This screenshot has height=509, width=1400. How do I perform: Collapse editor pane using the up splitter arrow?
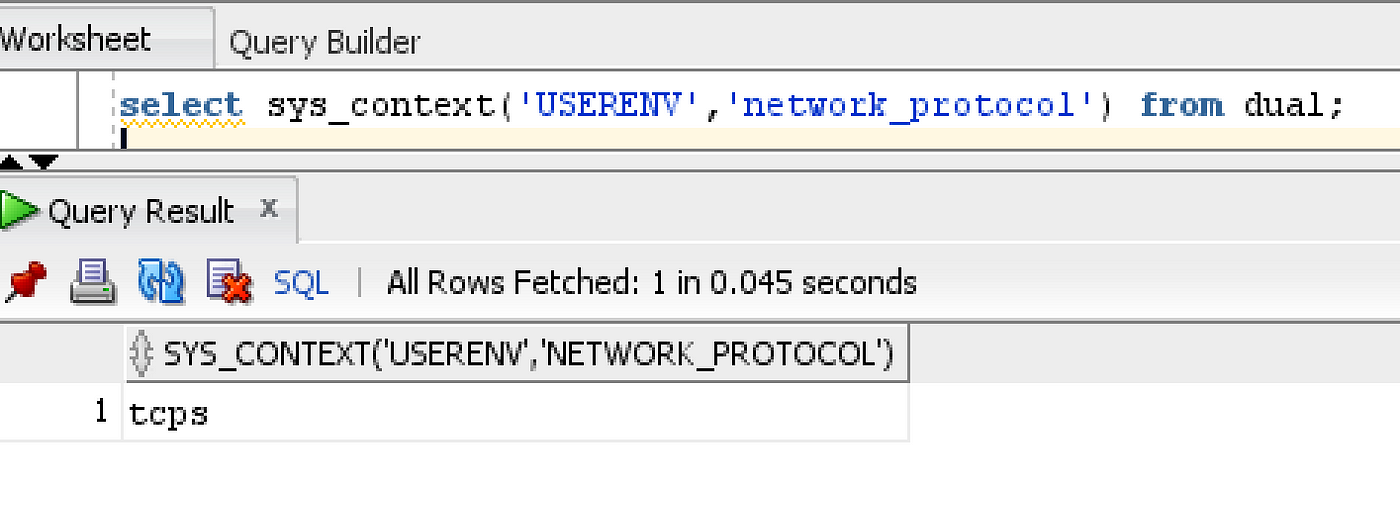pos(11,162)
